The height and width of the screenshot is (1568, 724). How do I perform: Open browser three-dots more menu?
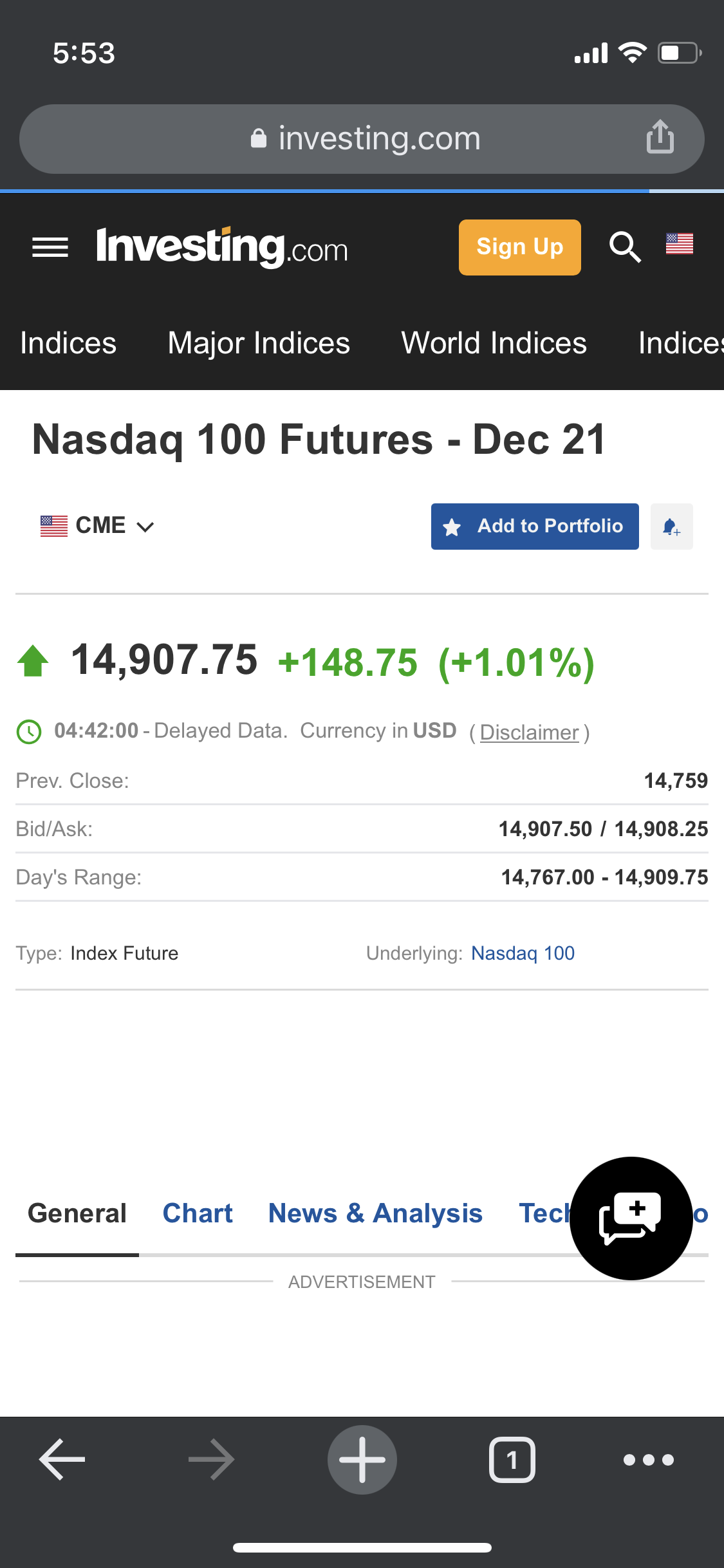pyautogui.click(x=648, y=1459)
